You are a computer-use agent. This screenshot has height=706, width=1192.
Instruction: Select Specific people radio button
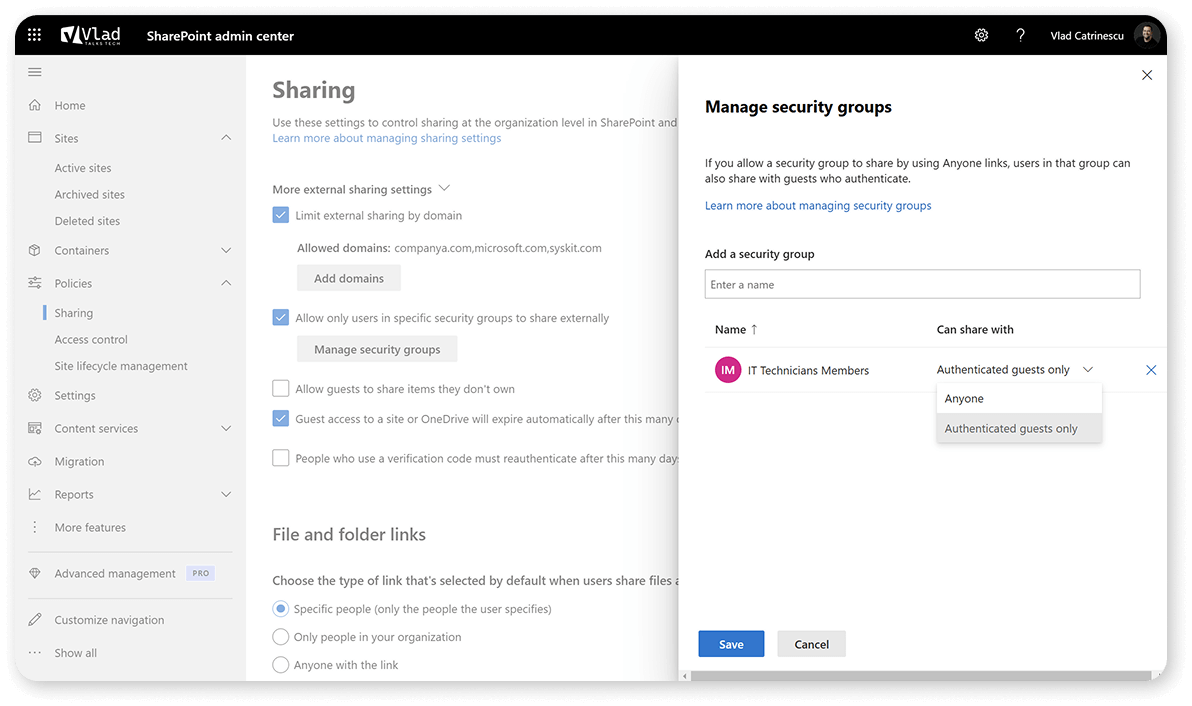coord(281,609)
